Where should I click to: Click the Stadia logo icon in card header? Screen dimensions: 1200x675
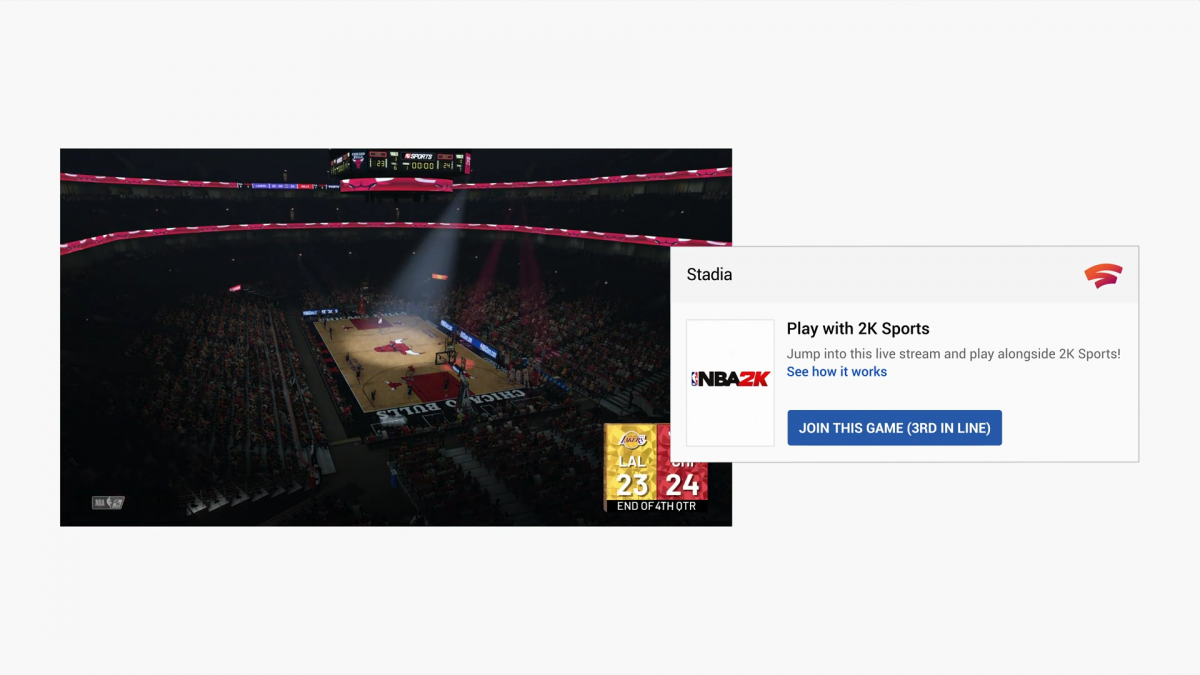1103,275
